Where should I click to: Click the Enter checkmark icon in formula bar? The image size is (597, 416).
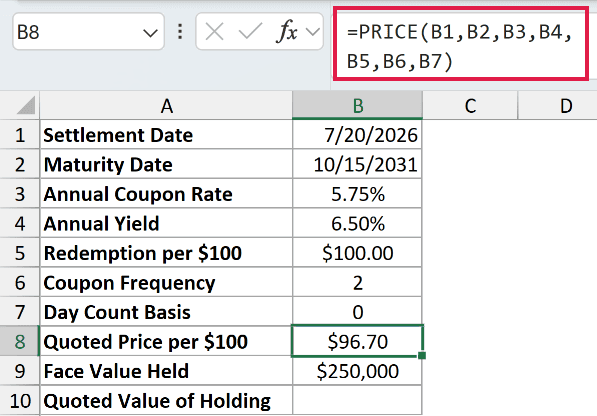250,31
